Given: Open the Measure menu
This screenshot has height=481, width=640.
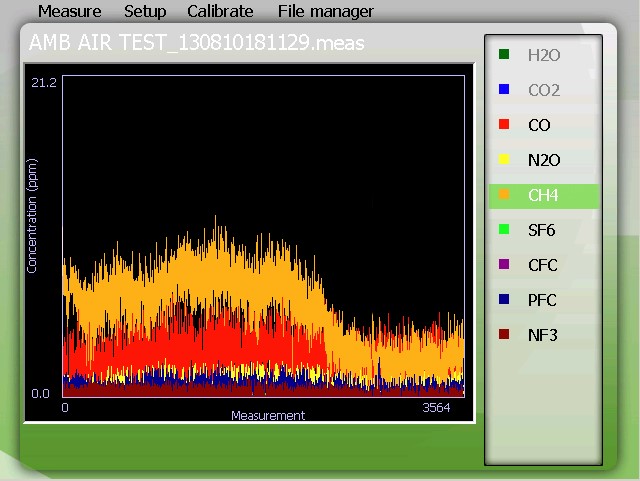Looking at the screenshot, I should click(x=69, y=12).
